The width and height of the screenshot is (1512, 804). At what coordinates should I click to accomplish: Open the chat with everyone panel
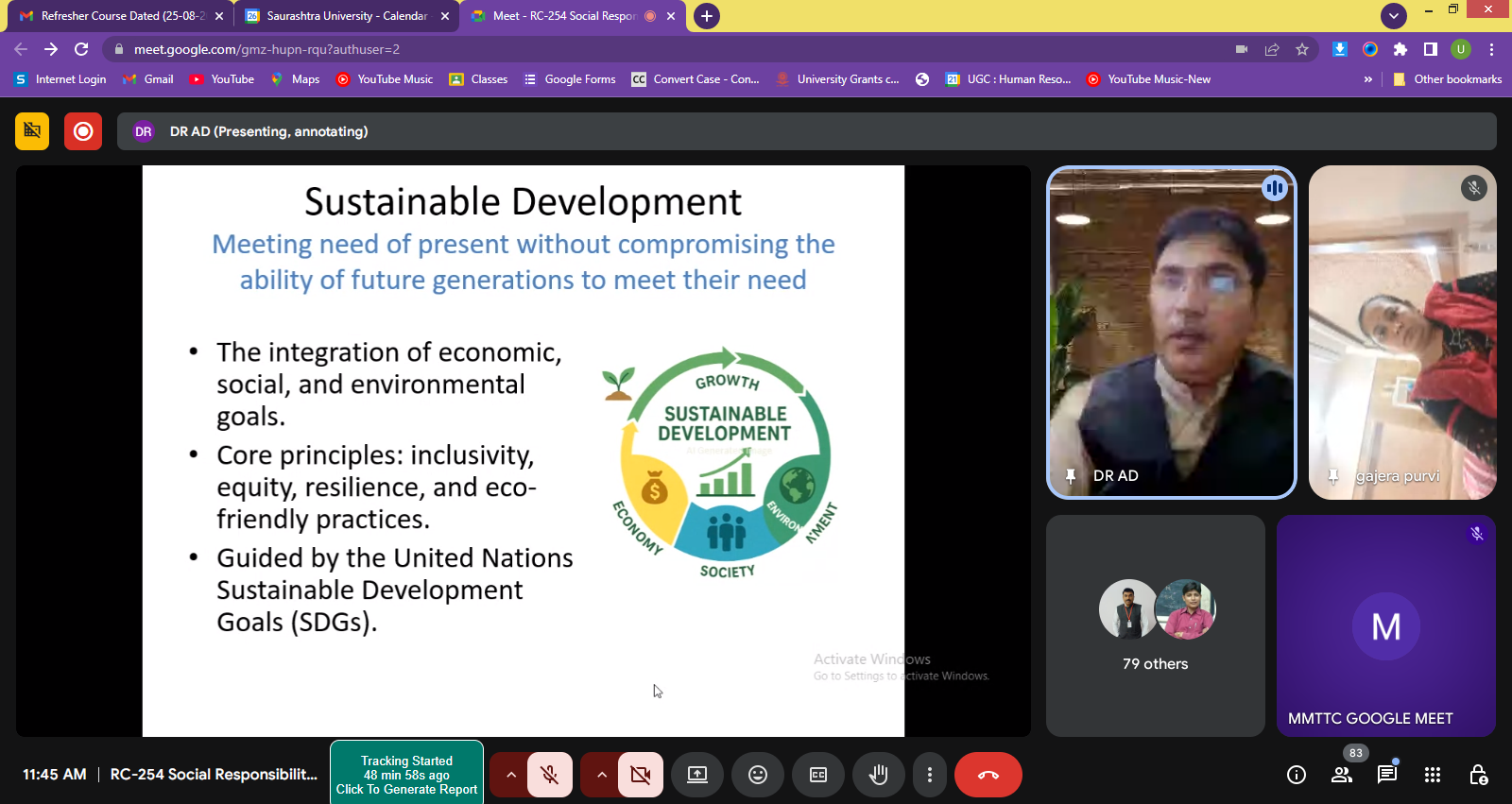pos(1386,775)
